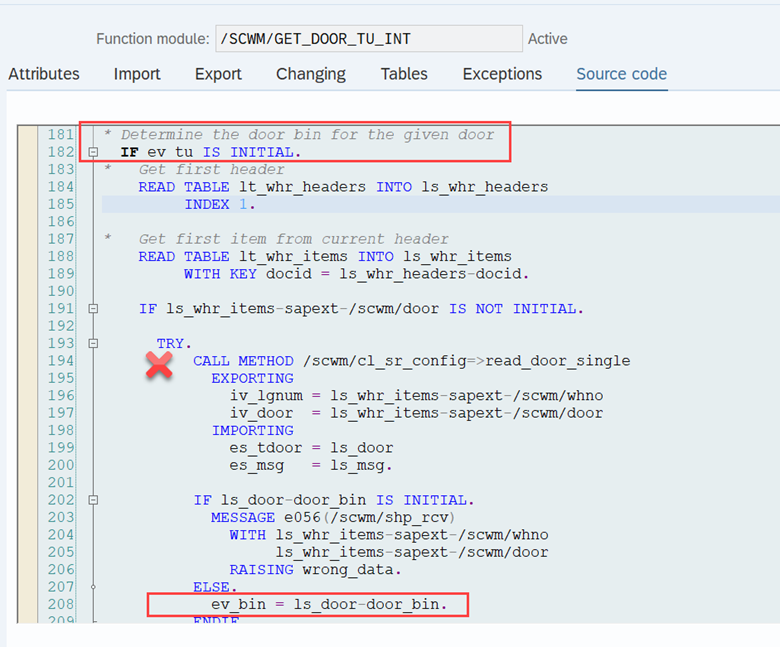Screen dimensions: 780x647
Task: Click the 'Active' status label
Action: 547,39
